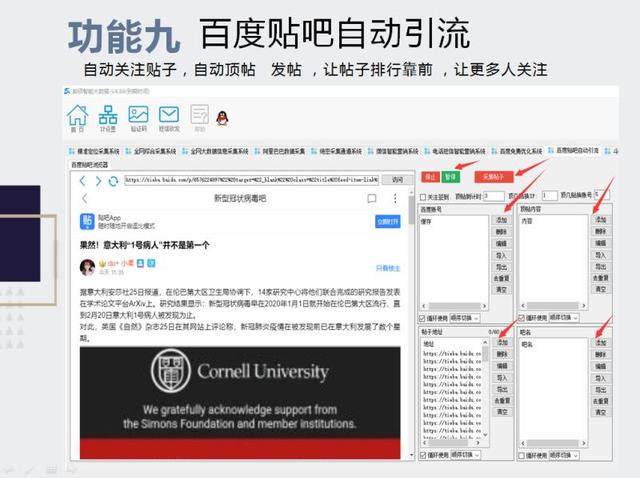This screenshot has height=478, width=640.
Task: Click post title 意大利"1号病人"并不是第一个
Action: 144,245
